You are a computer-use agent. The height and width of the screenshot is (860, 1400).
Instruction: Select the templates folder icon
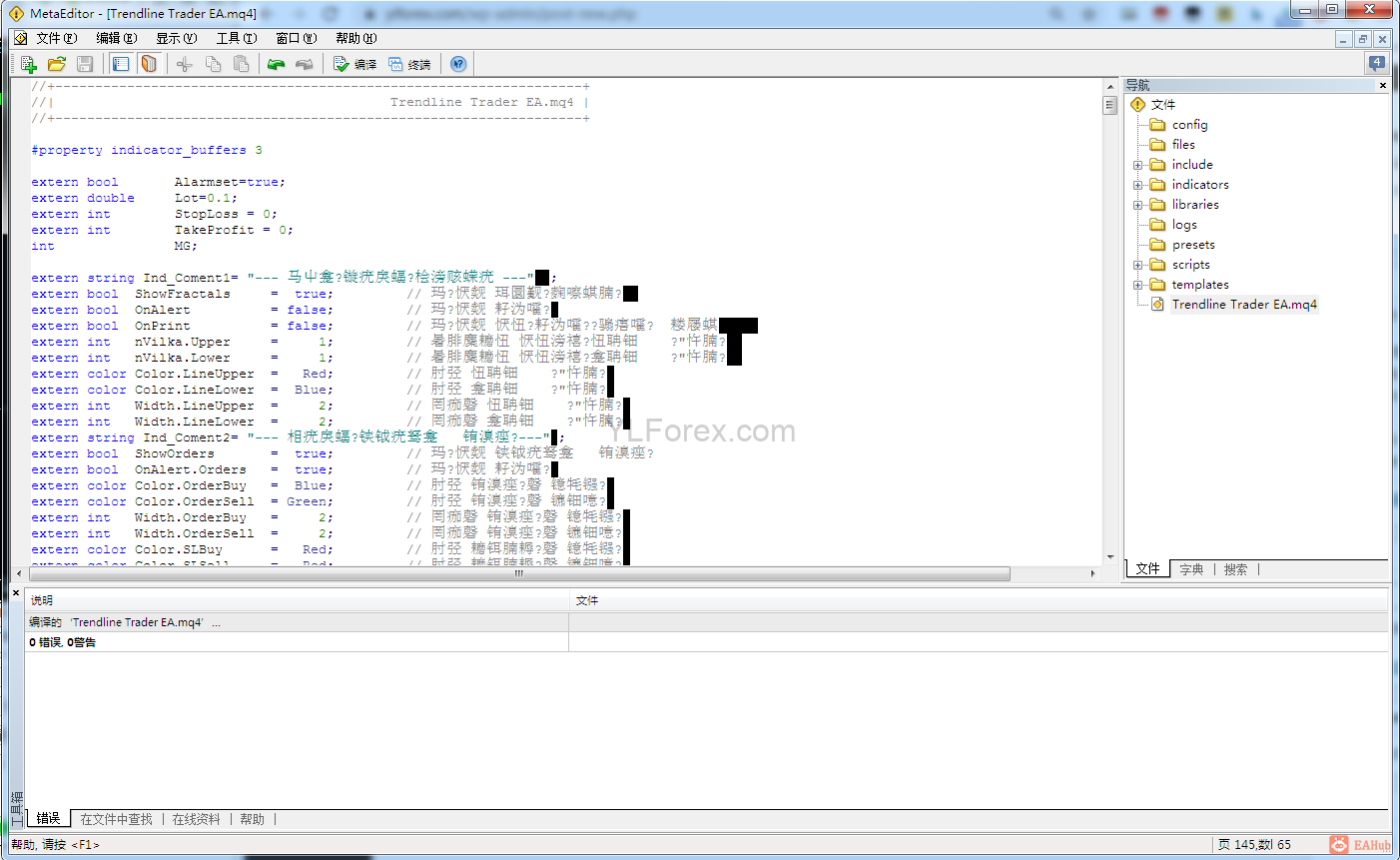[x=1157, y=285]
